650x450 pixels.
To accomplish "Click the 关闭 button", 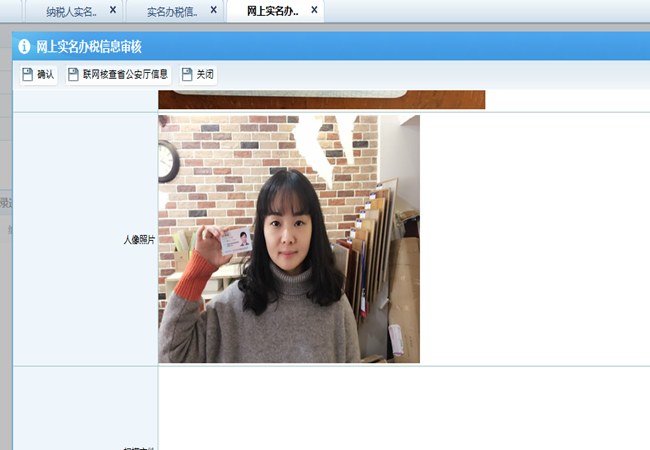I will click(x=198, y=75).
